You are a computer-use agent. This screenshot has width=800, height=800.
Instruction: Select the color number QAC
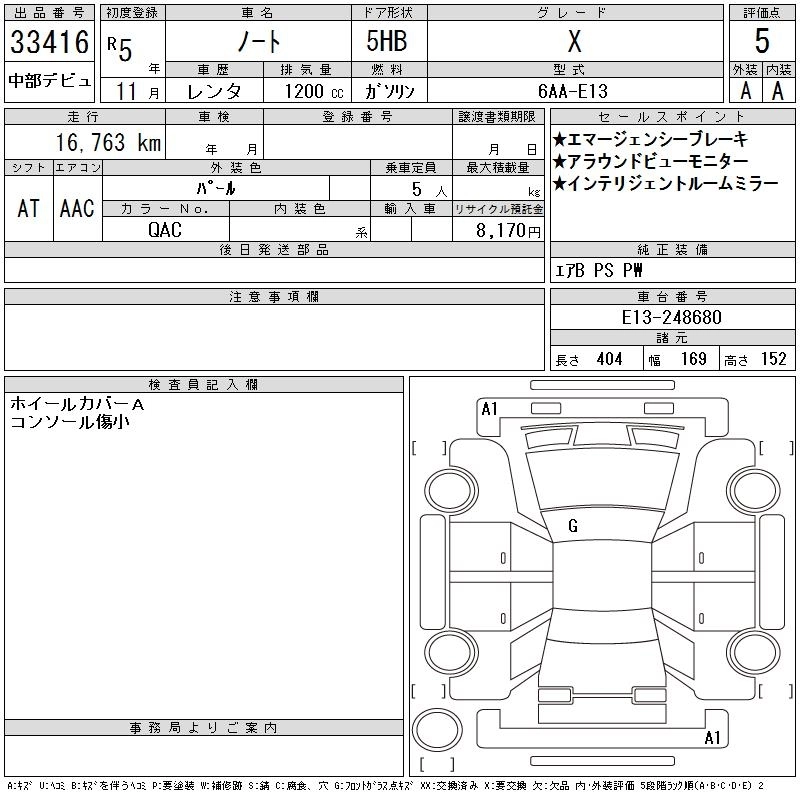(165, 230)
